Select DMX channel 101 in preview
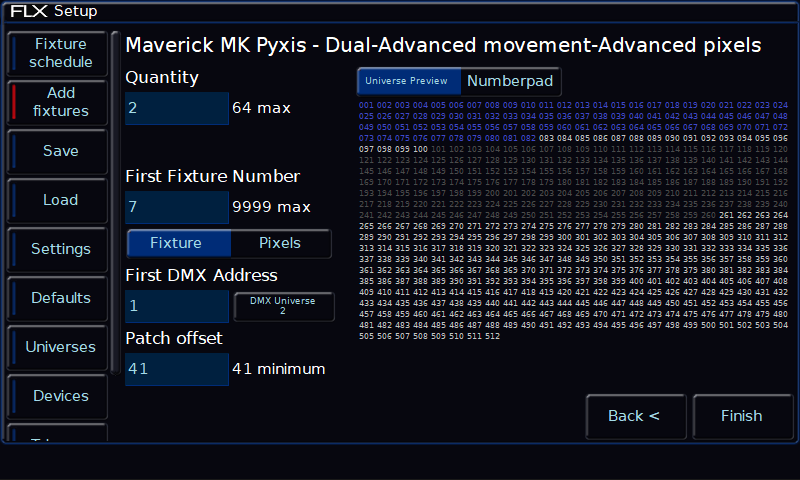 tap(438, 149)
